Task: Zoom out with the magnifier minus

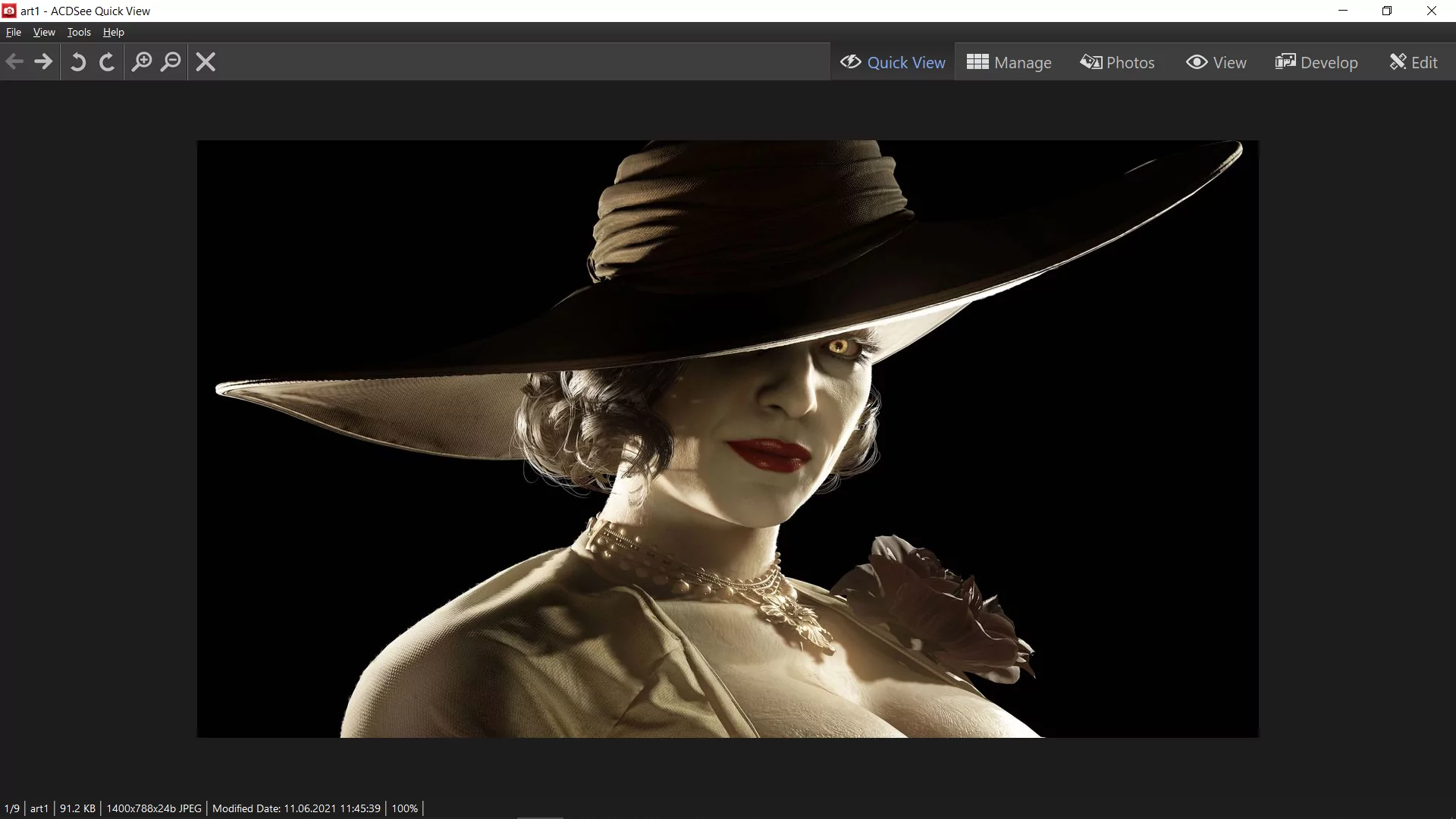Action: click(x=171, y=61)
